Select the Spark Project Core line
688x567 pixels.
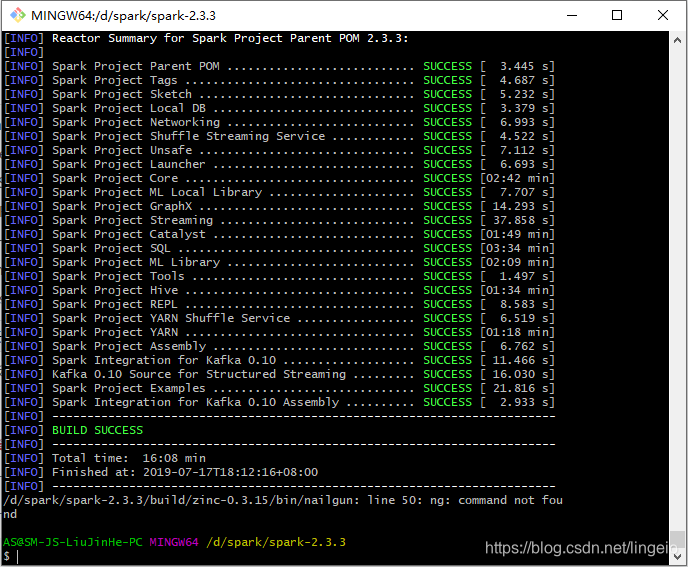pos(280,179)
